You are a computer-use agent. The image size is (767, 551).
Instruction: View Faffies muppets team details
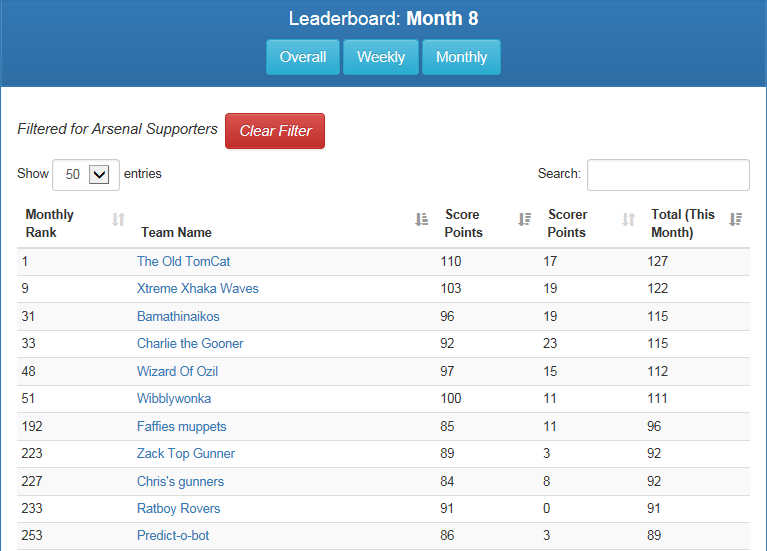point(181,426)
